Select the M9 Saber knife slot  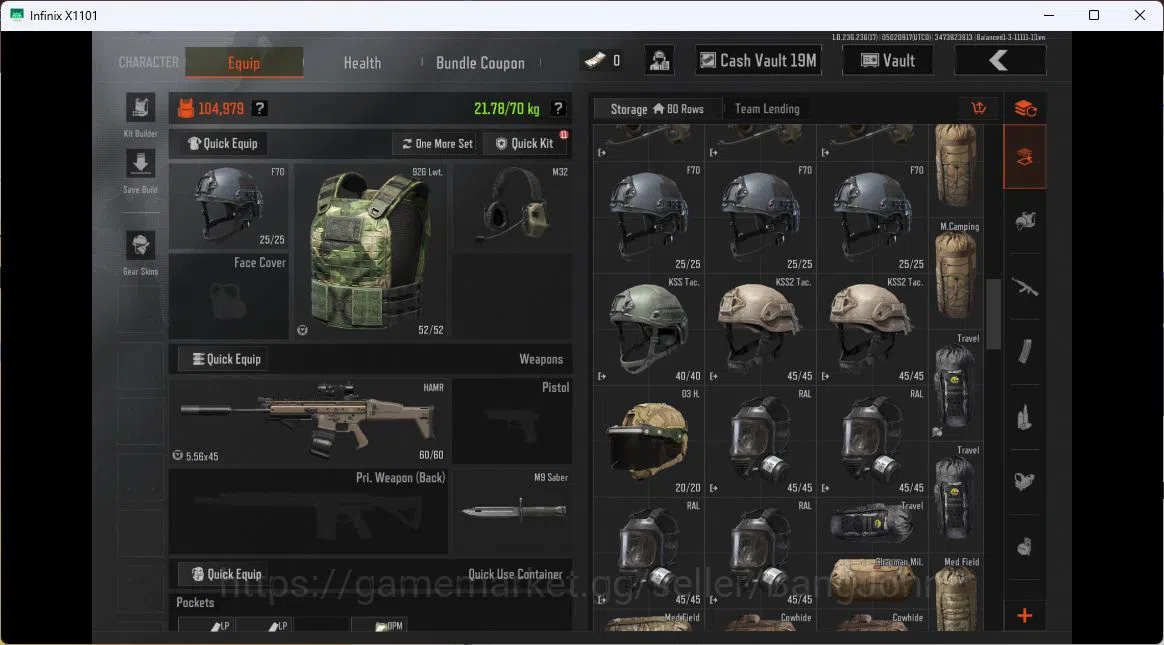[x=512, y=511]
